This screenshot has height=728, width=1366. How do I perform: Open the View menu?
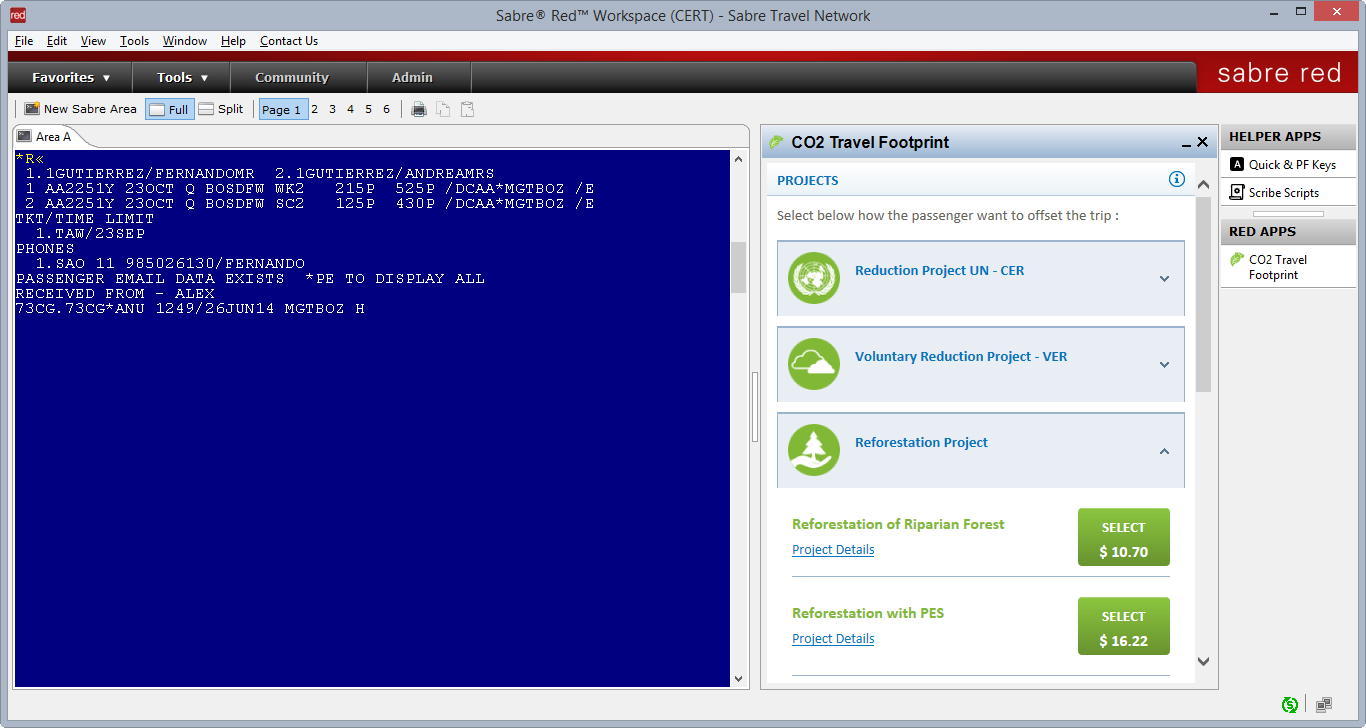(93, 41)
